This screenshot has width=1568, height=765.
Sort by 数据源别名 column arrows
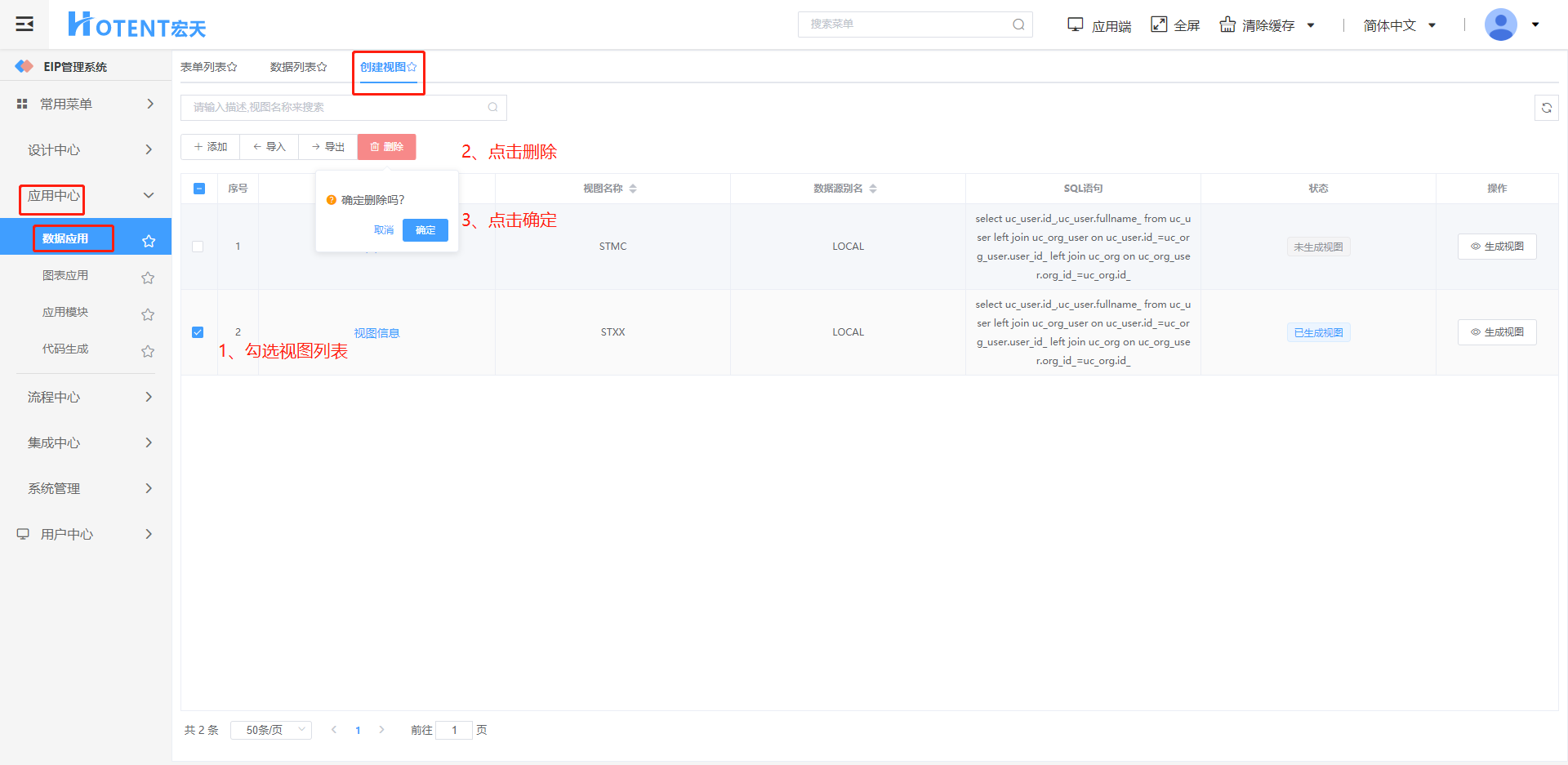tap(873, 189)
